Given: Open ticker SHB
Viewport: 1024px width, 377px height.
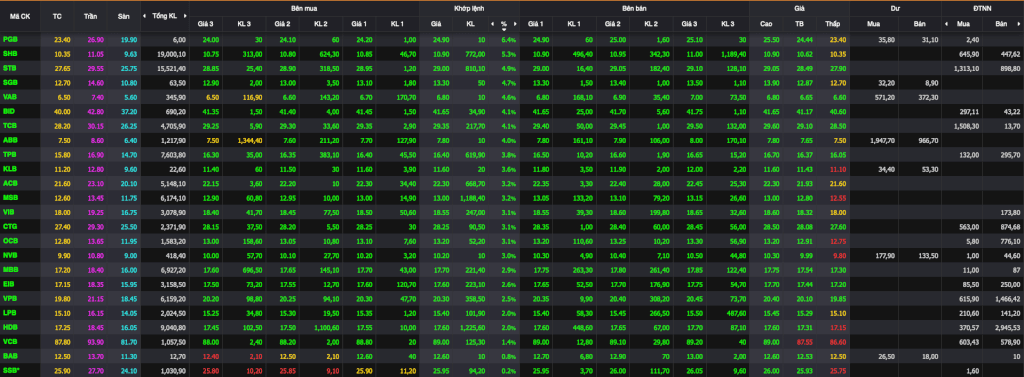Looking at the screenshot, I should point(10,54).
